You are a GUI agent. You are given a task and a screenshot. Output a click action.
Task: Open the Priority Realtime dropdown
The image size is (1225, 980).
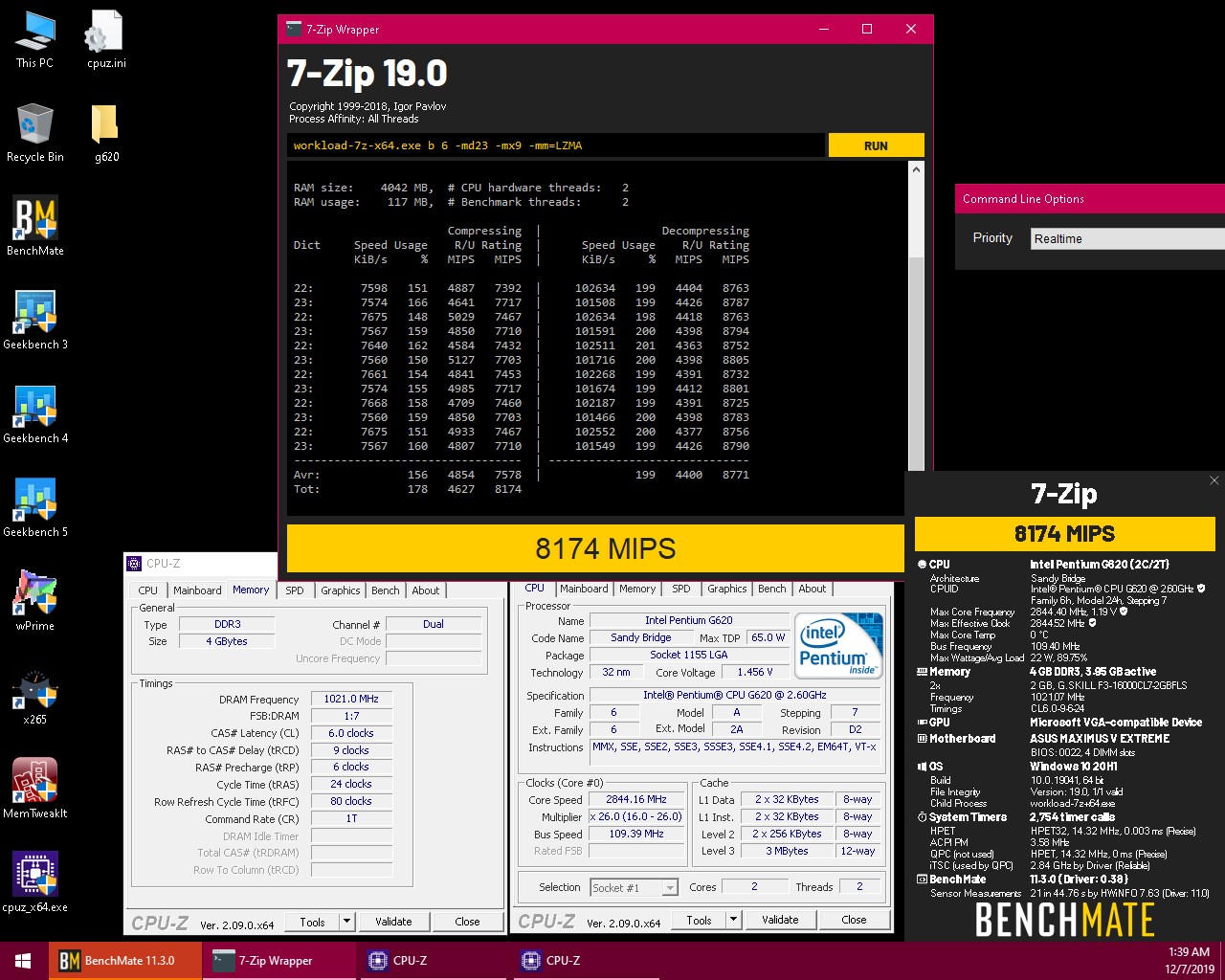tap(1127, 238)
